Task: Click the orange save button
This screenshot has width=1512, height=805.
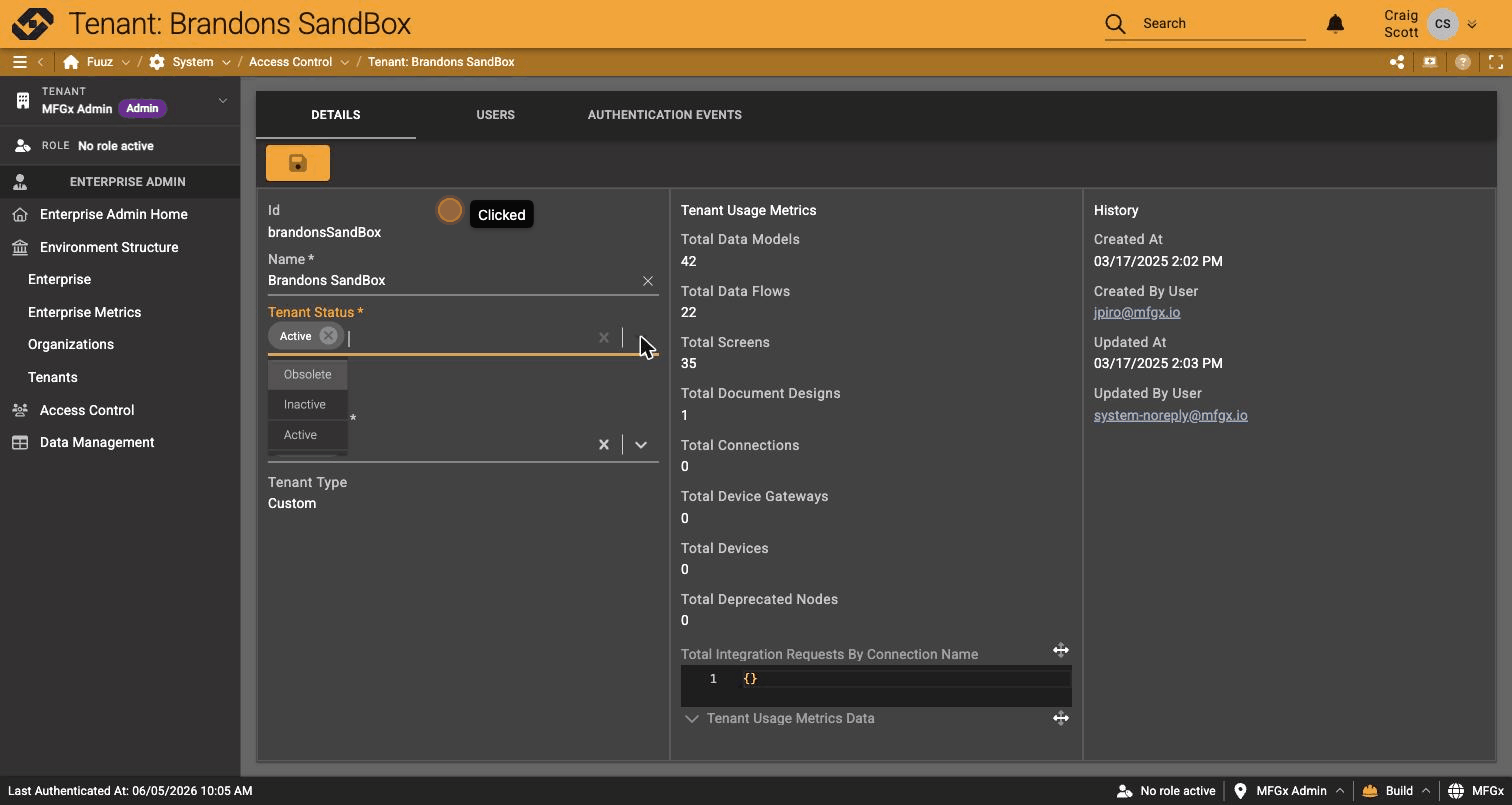Action: tap(298, 163)
